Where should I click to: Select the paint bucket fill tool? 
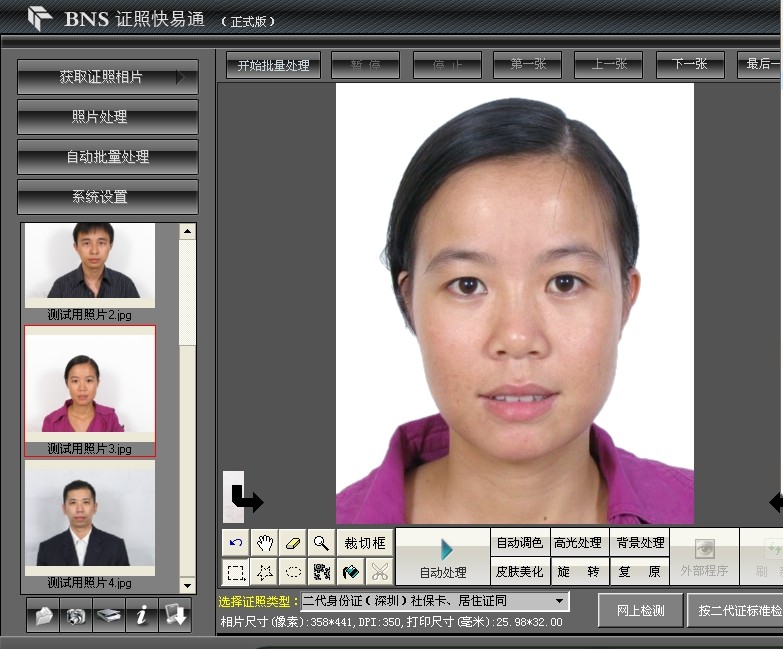click(x=350, y=572)
